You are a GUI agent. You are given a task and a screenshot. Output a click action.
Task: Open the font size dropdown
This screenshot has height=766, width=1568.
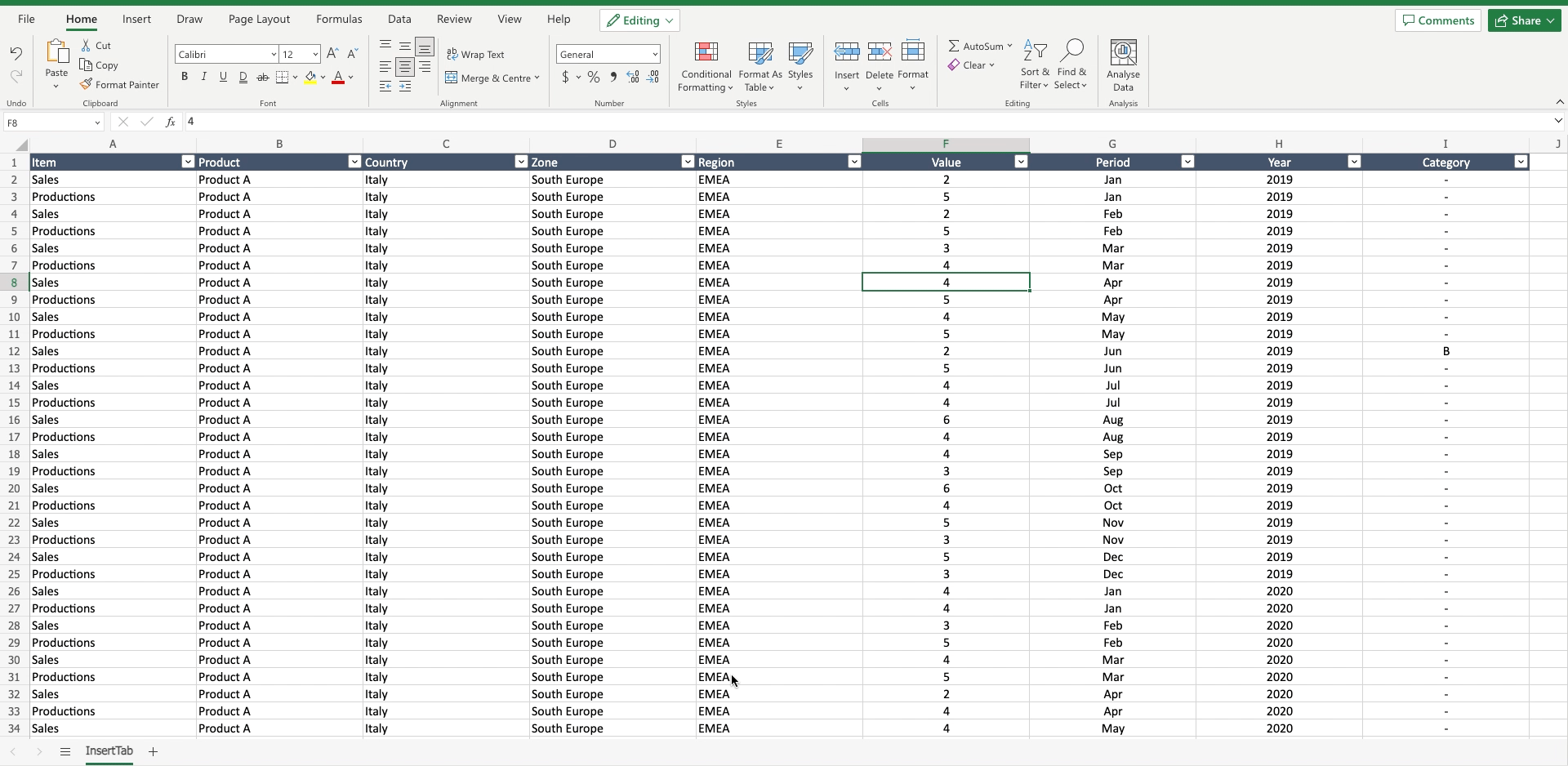[x=315, y=55]
